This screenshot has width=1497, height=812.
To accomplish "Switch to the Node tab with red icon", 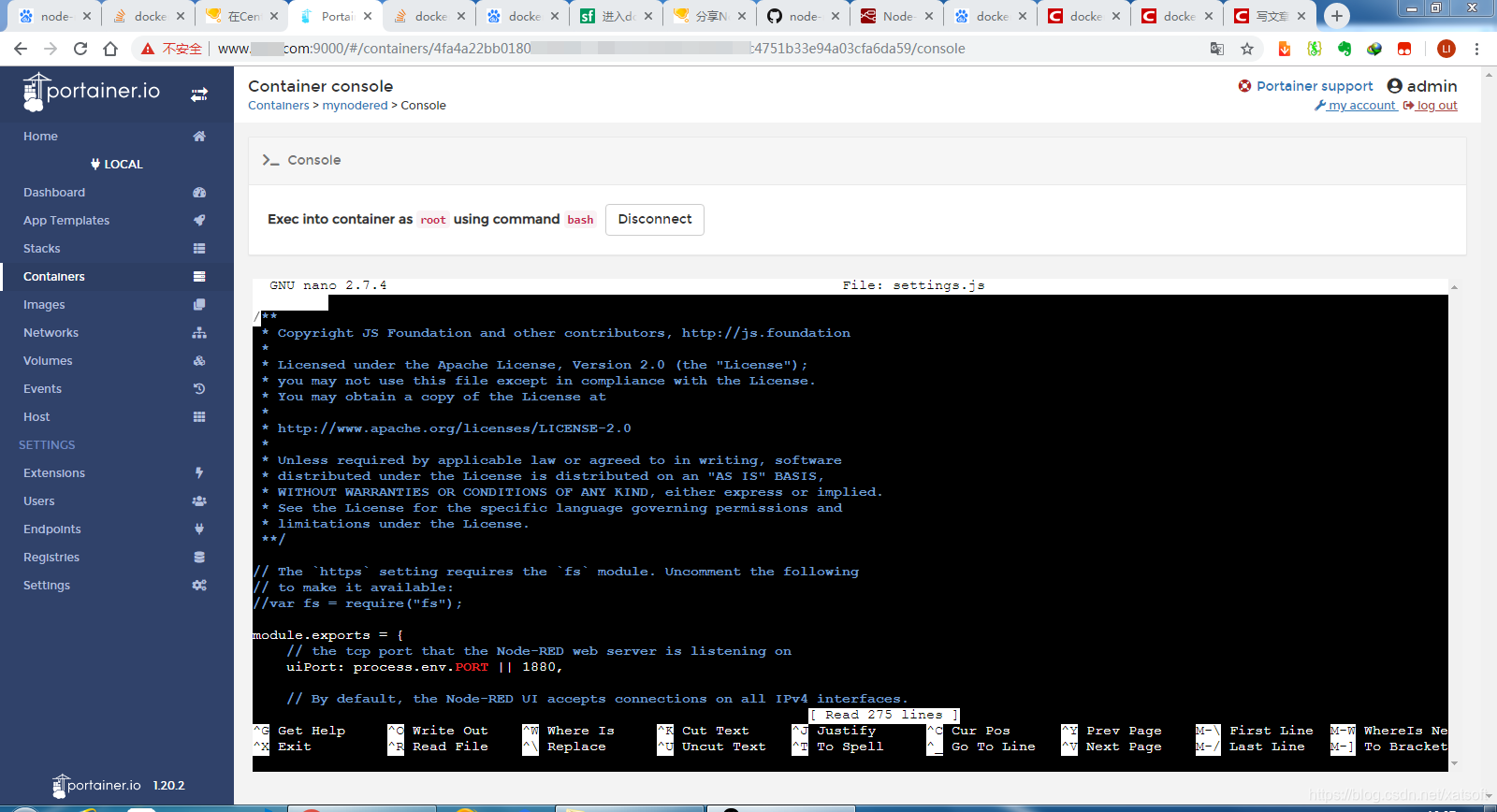I will pyautogui.click(x=896, y=16).
